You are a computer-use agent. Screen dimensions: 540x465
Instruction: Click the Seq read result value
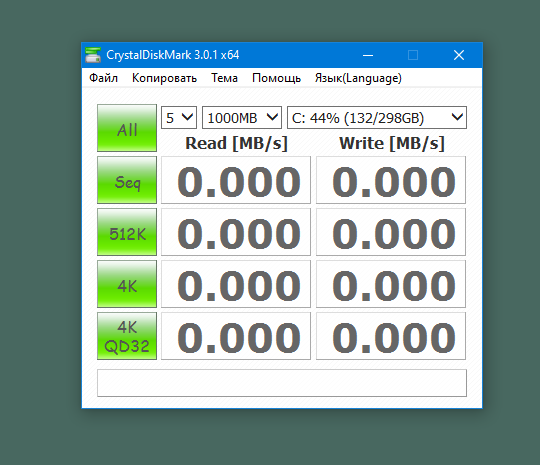click(236, 180)
